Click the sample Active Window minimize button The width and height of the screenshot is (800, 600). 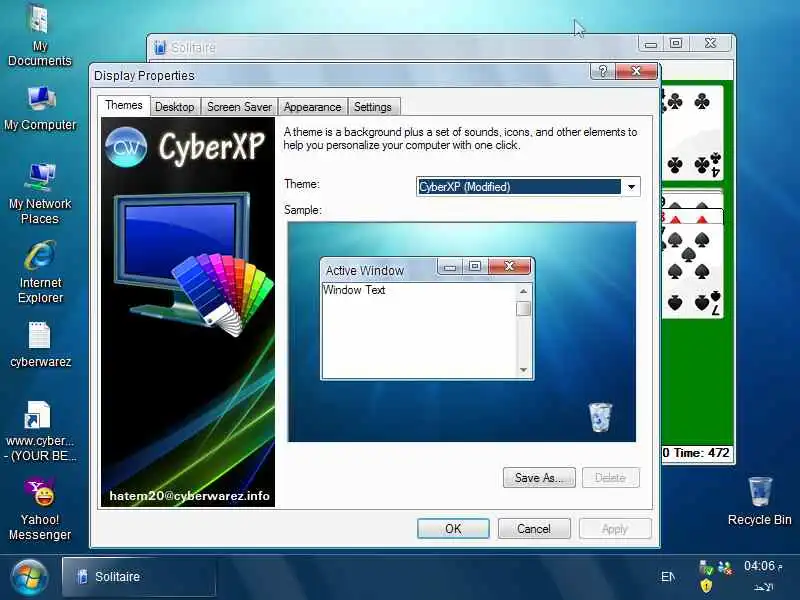tap(450, 266)
